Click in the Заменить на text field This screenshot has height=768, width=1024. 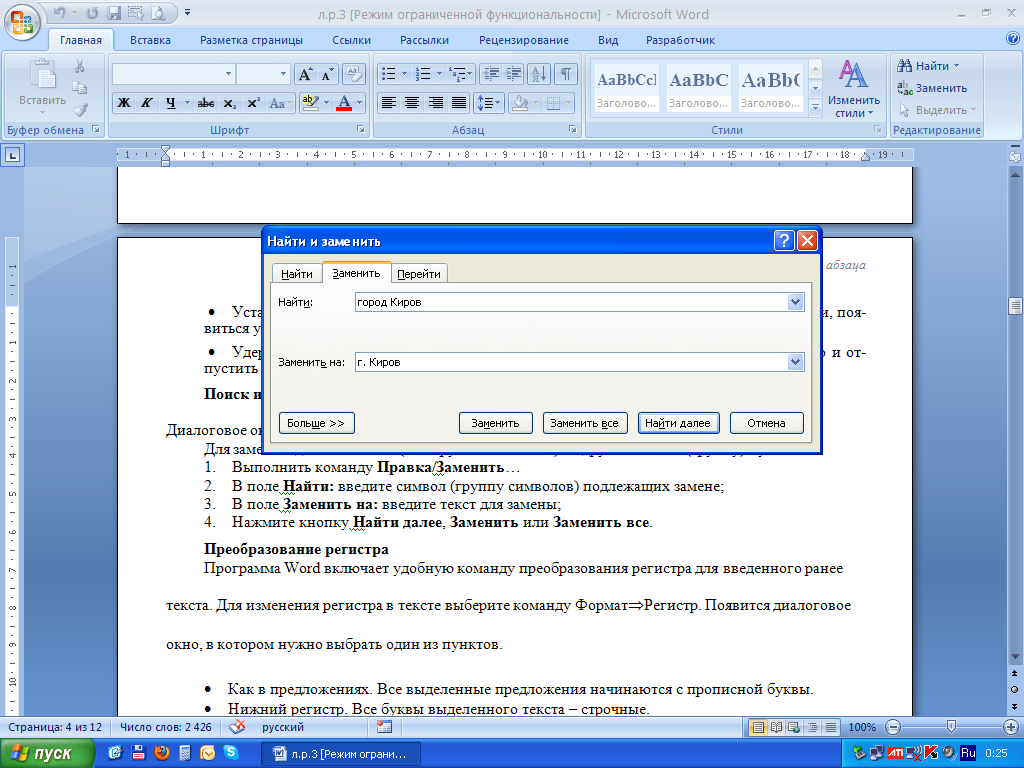tap(570, 362)
